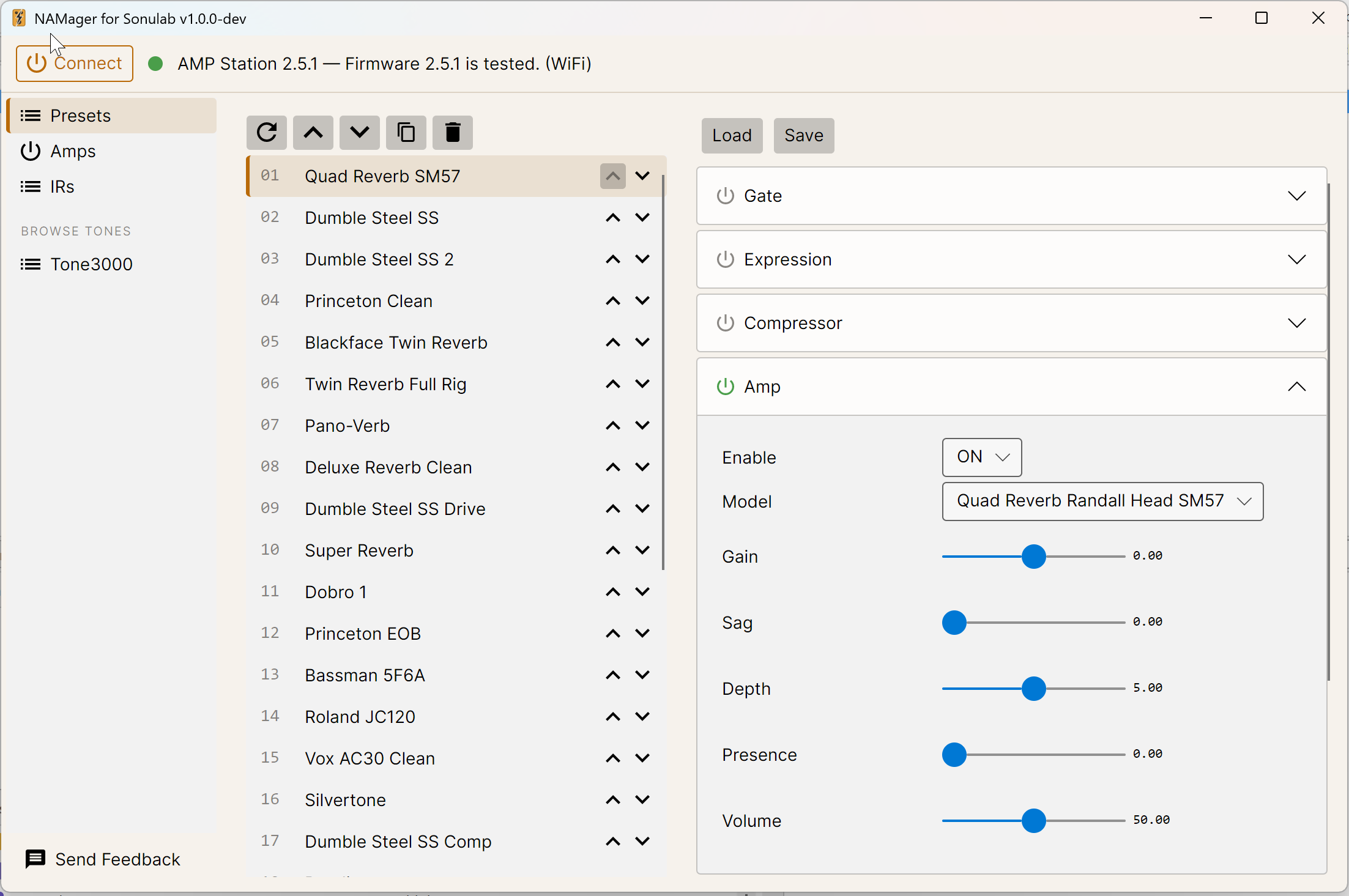Click the copy preset icon
The height and width of the screenshot is (896, 1349).
click(406, 133)
